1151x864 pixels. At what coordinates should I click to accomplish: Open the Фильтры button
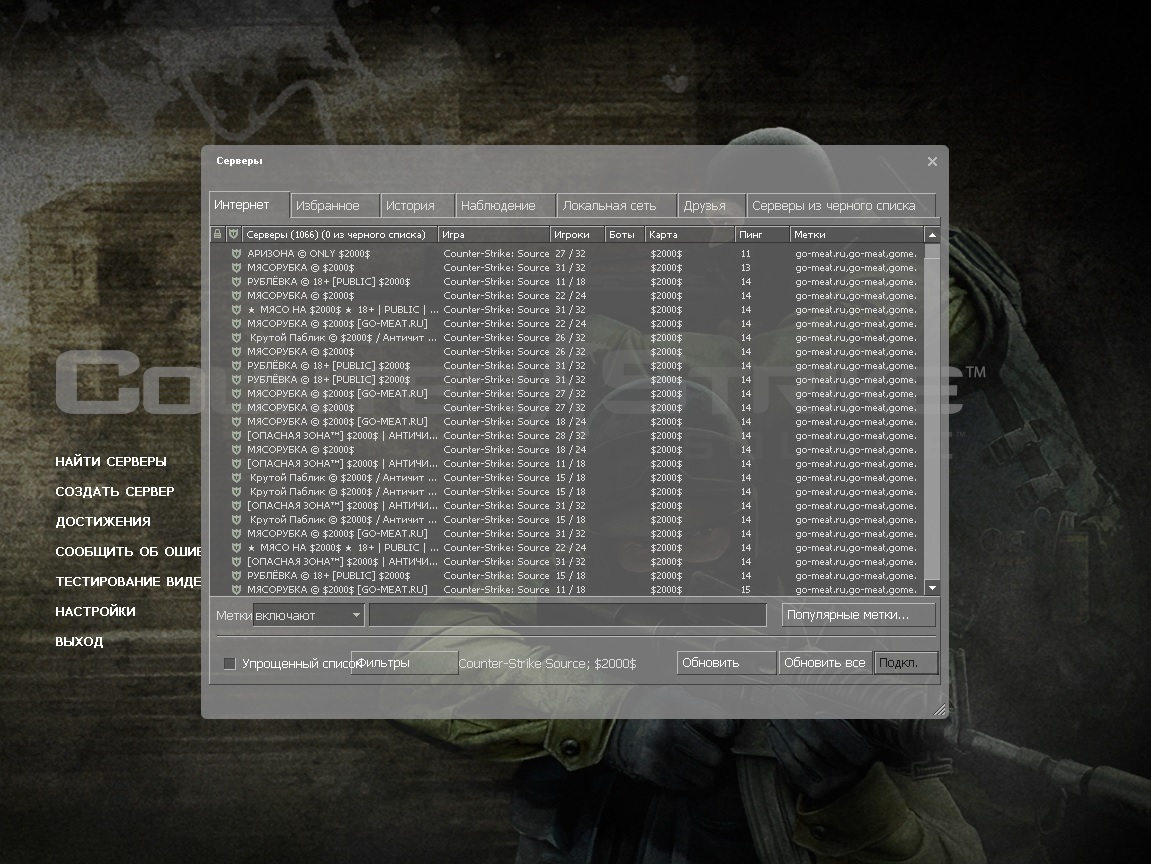tap(404, 663)
